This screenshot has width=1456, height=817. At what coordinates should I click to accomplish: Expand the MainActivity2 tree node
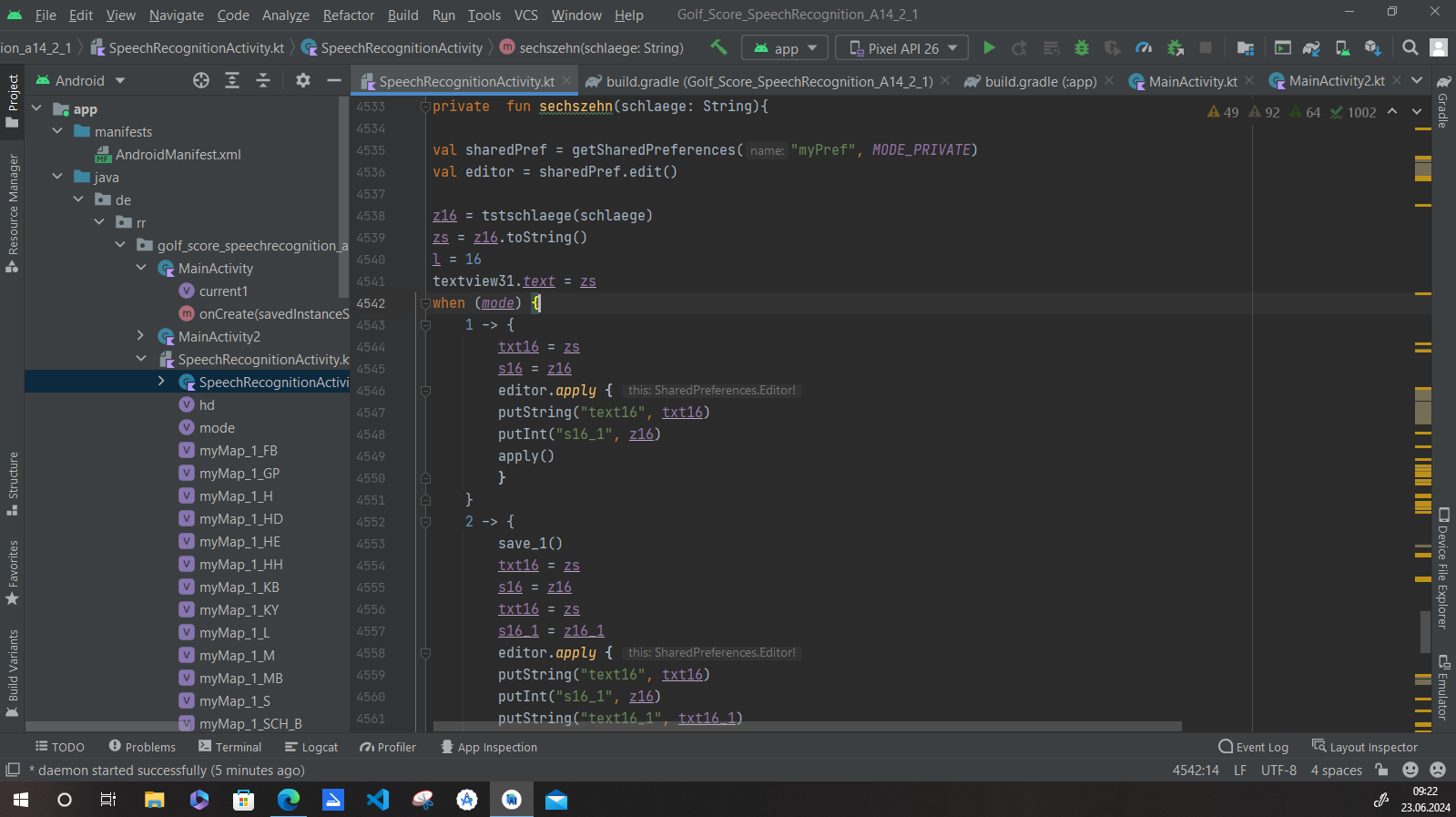pos(140,337)
